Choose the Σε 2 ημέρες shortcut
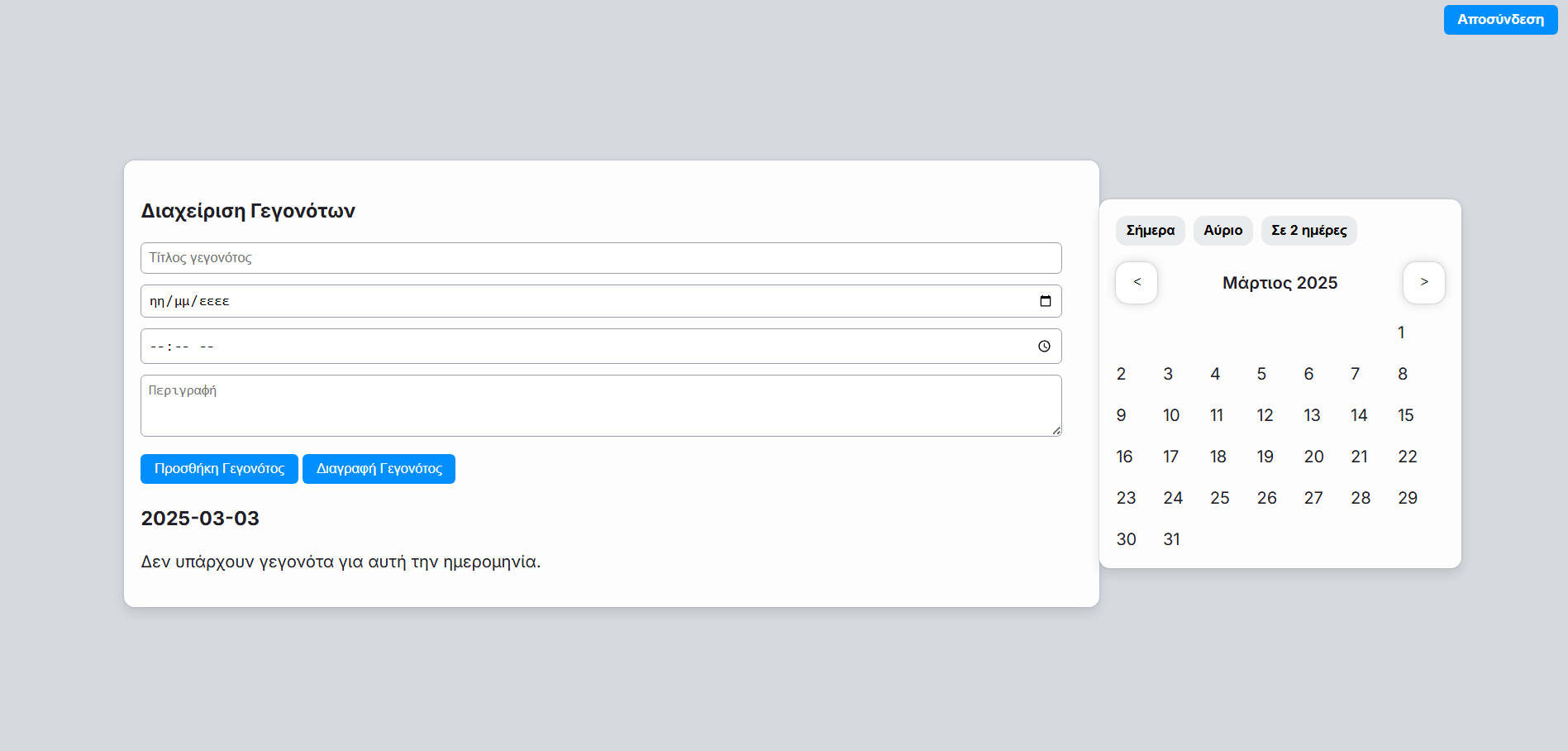Screen dimensions: 1568x751 point(1308,231)
